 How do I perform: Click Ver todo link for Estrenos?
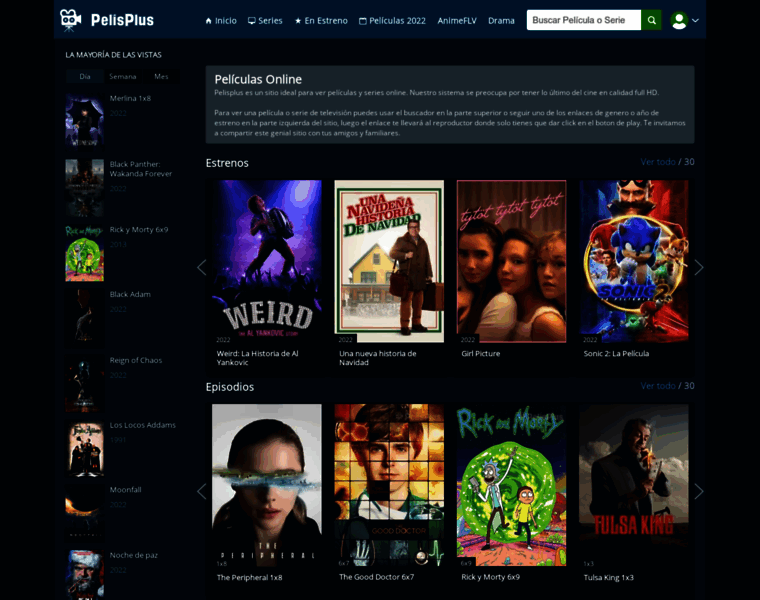[658, 162]
